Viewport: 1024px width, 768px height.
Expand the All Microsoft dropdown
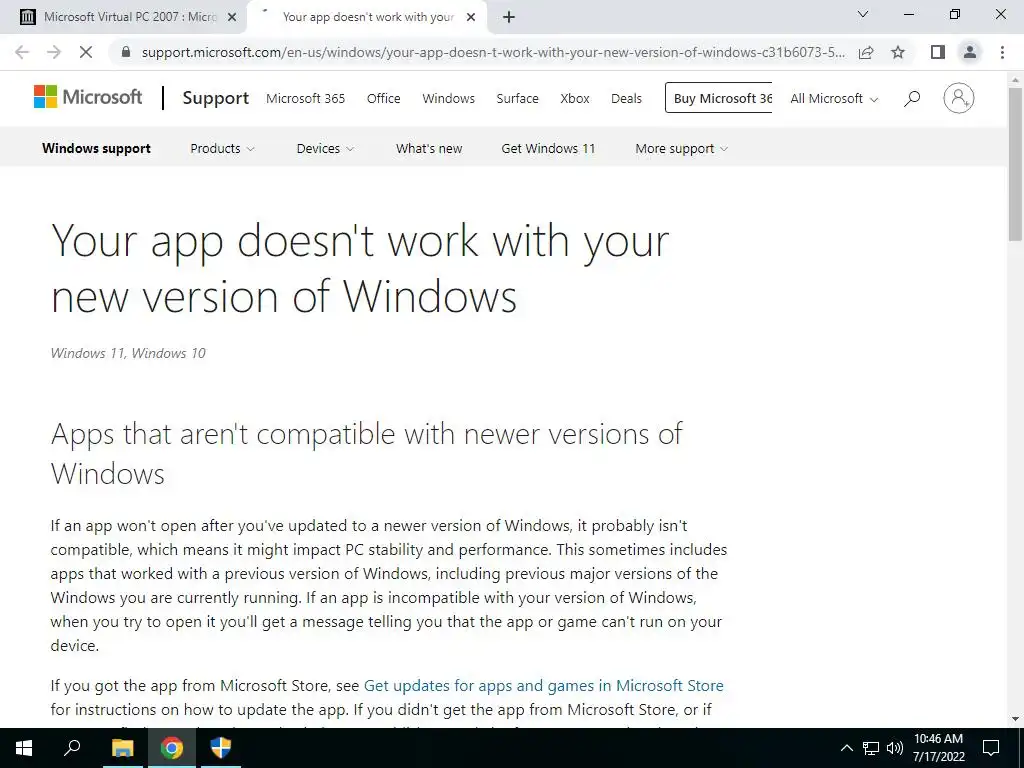(x=834, y=99)
